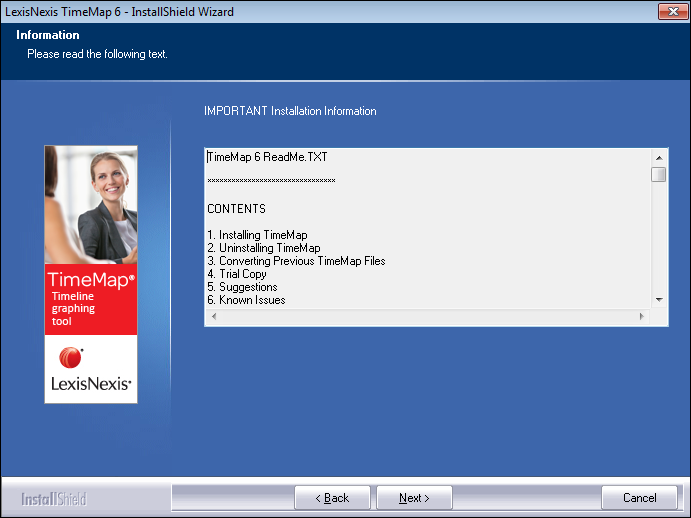
Task: Click the vertical scrollbar thumb
Action: (659, 174)
